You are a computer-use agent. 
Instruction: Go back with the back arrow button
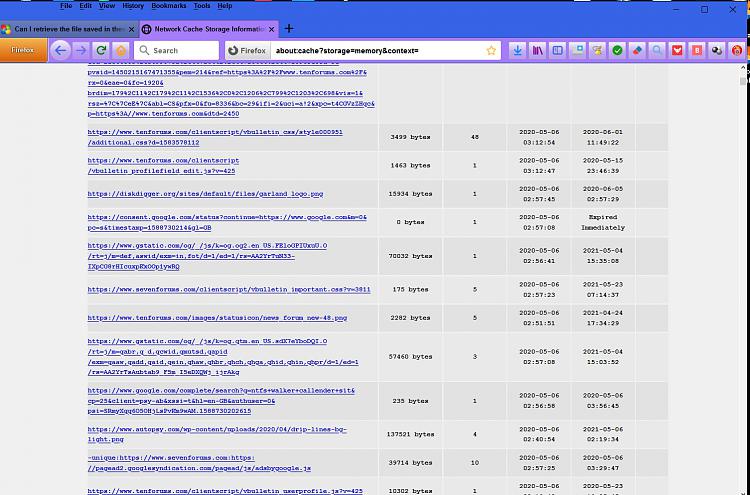click(61, 50)
